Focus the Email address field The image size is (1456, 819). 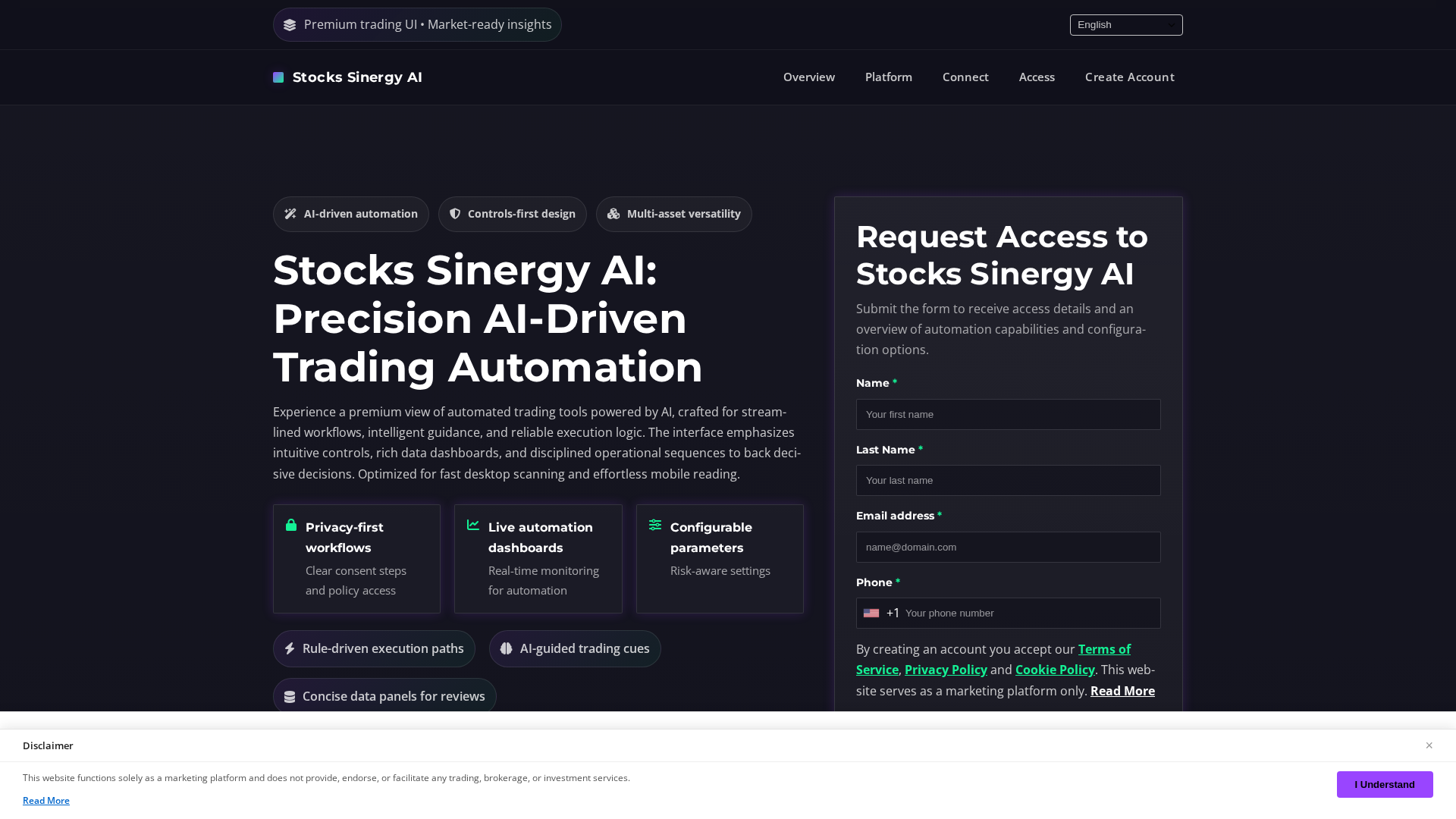point(1009,548)
